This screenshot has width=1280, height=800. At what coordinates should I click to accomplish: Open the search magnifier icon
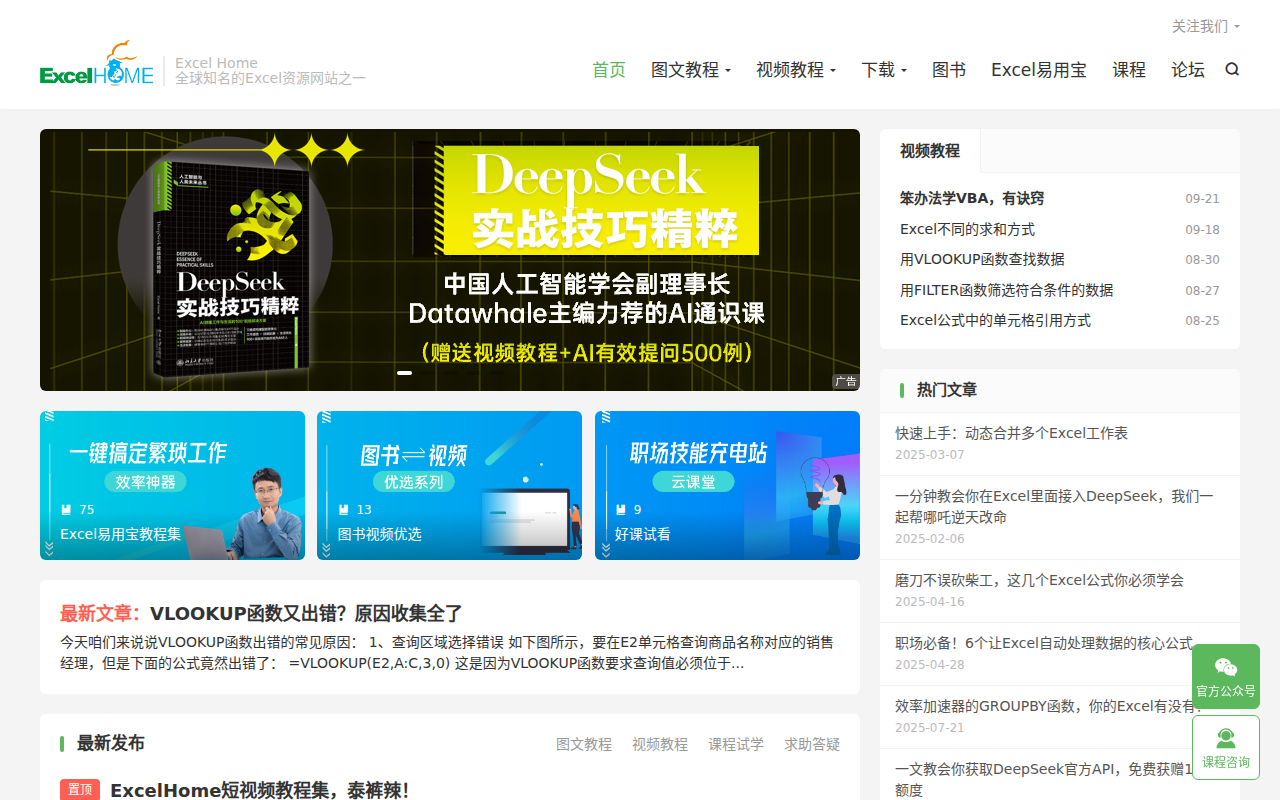tap(1232, 69)
